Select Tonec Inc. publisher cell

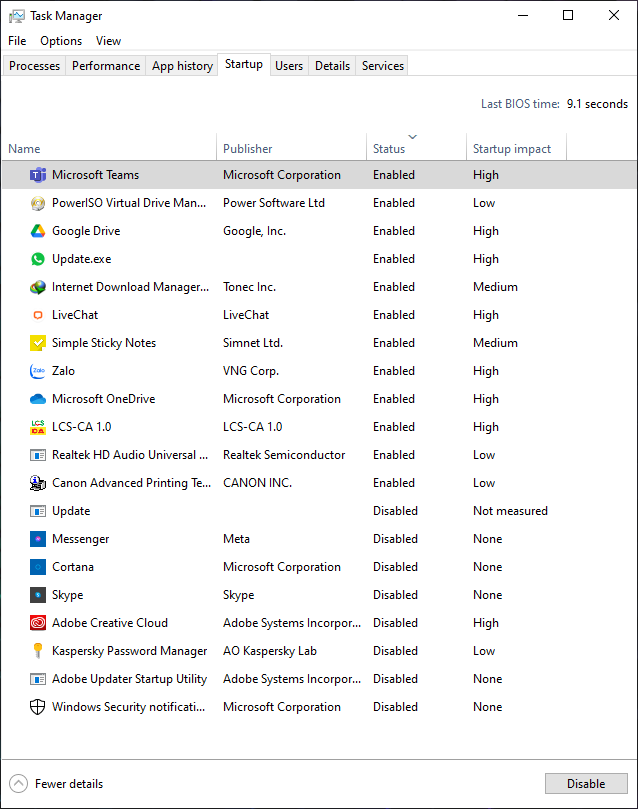(x=249, y=287)
